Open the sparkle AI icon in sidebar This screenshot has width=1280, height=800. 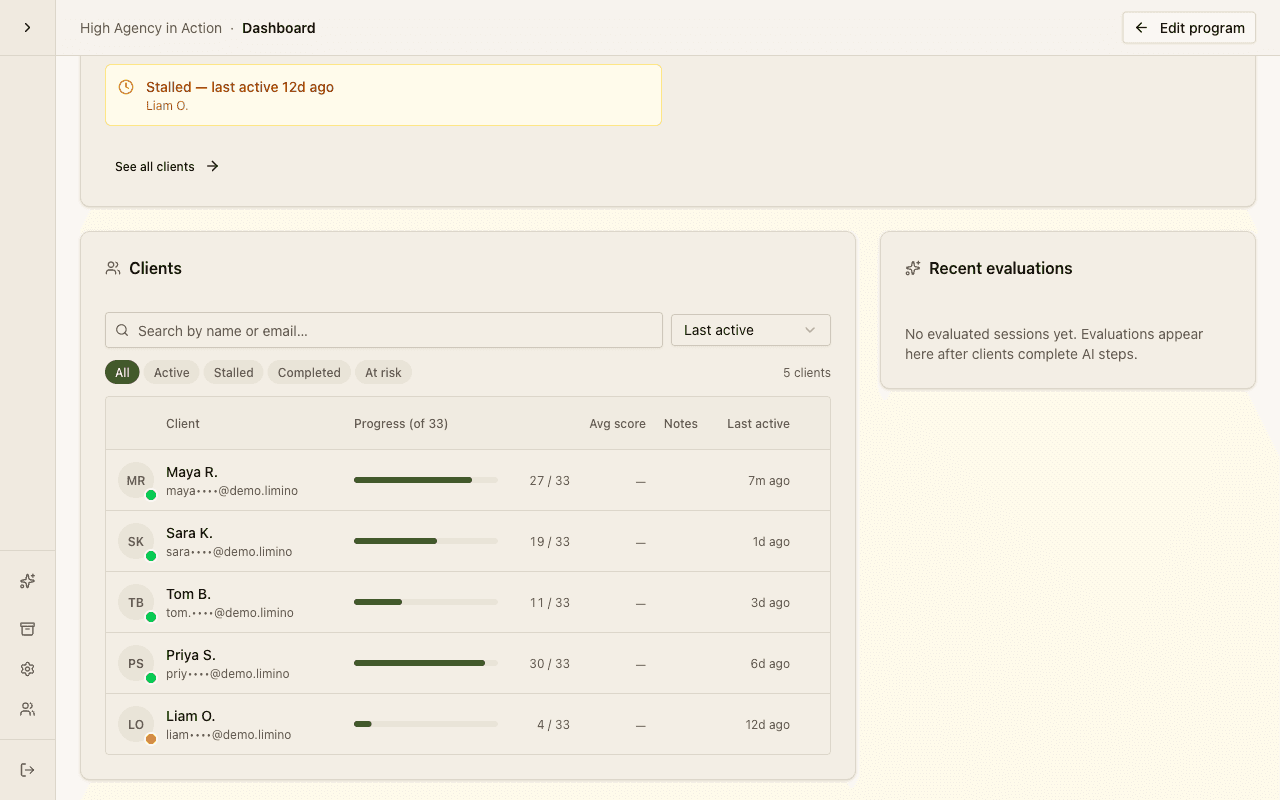[x=28, y=581]
